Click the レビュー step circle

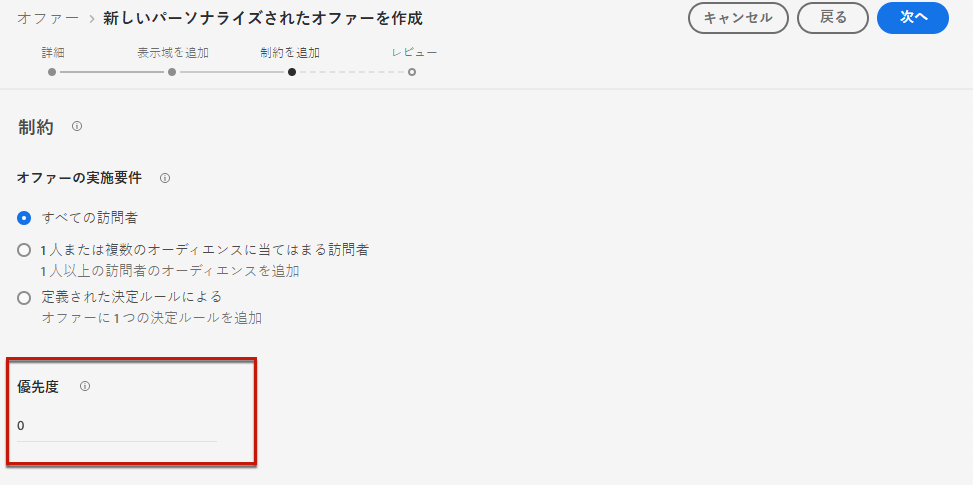(x=412, y=72)
